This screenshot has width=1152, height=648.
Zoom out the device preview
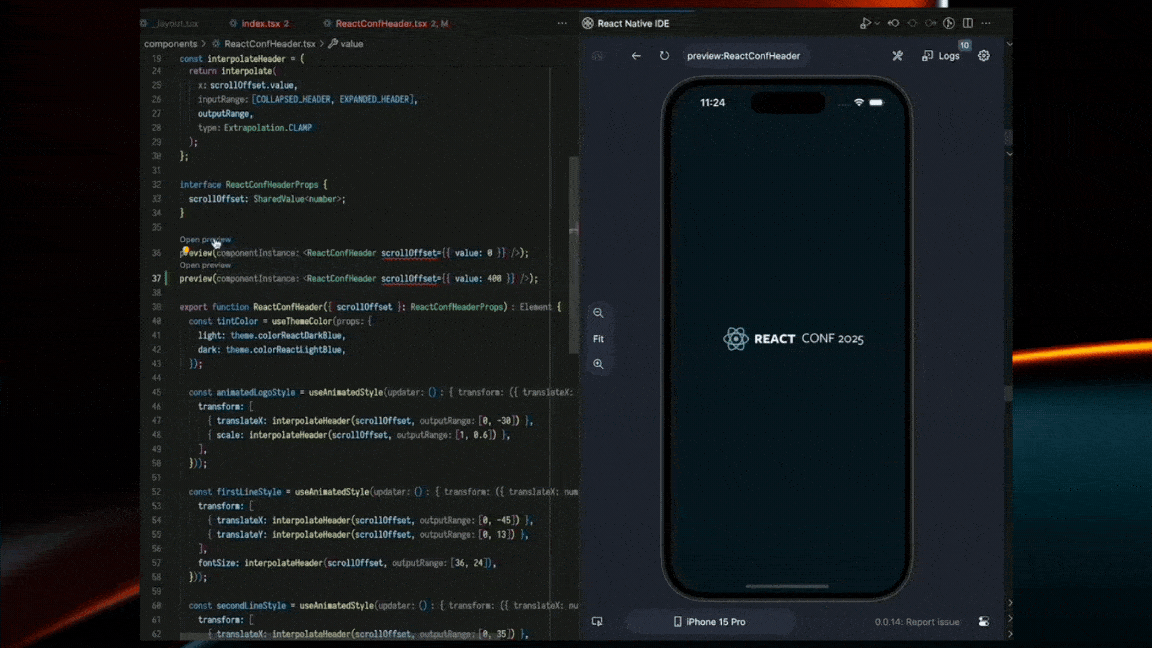598,313
